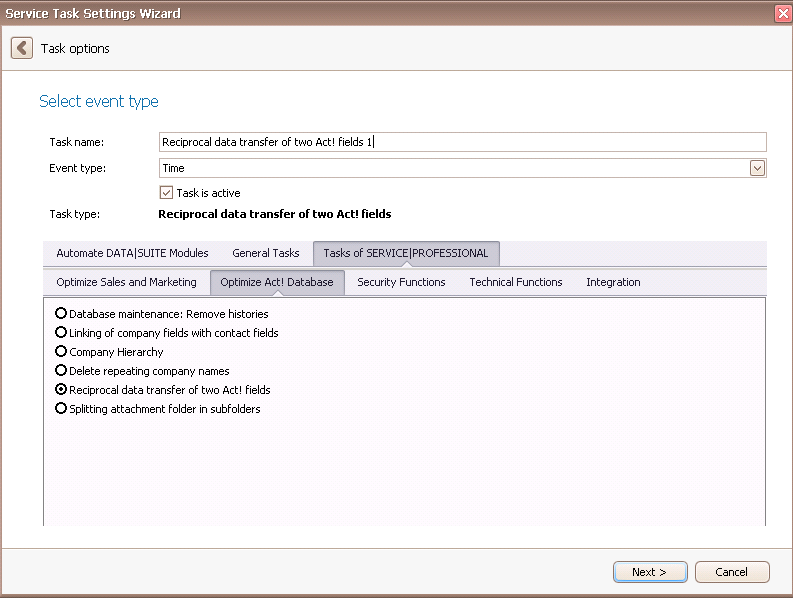Select Reciprocal data transfer of two Act! fields radio
793x598 pixels.
(61, 390)
